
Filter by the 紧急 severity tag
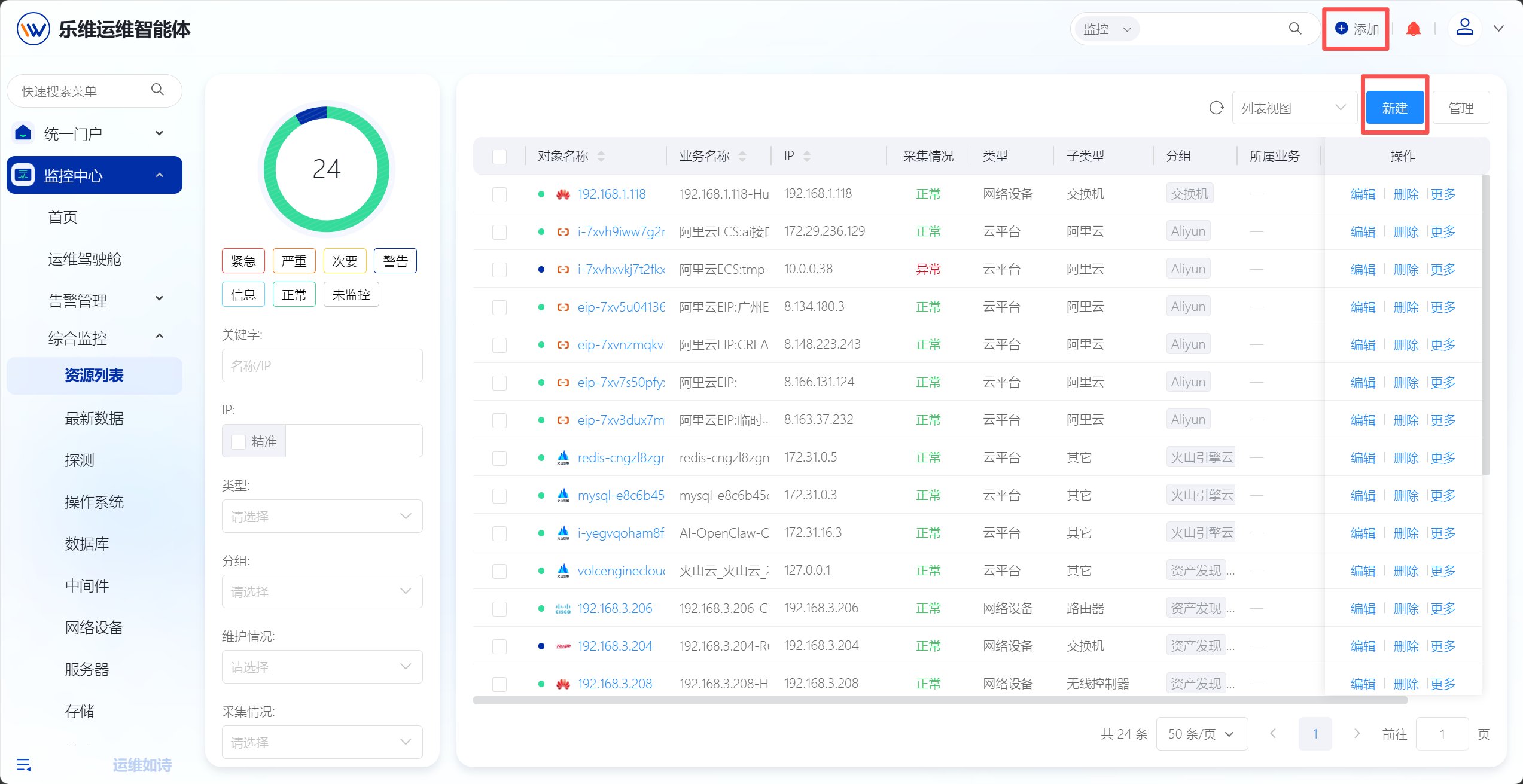click(243, 261)
